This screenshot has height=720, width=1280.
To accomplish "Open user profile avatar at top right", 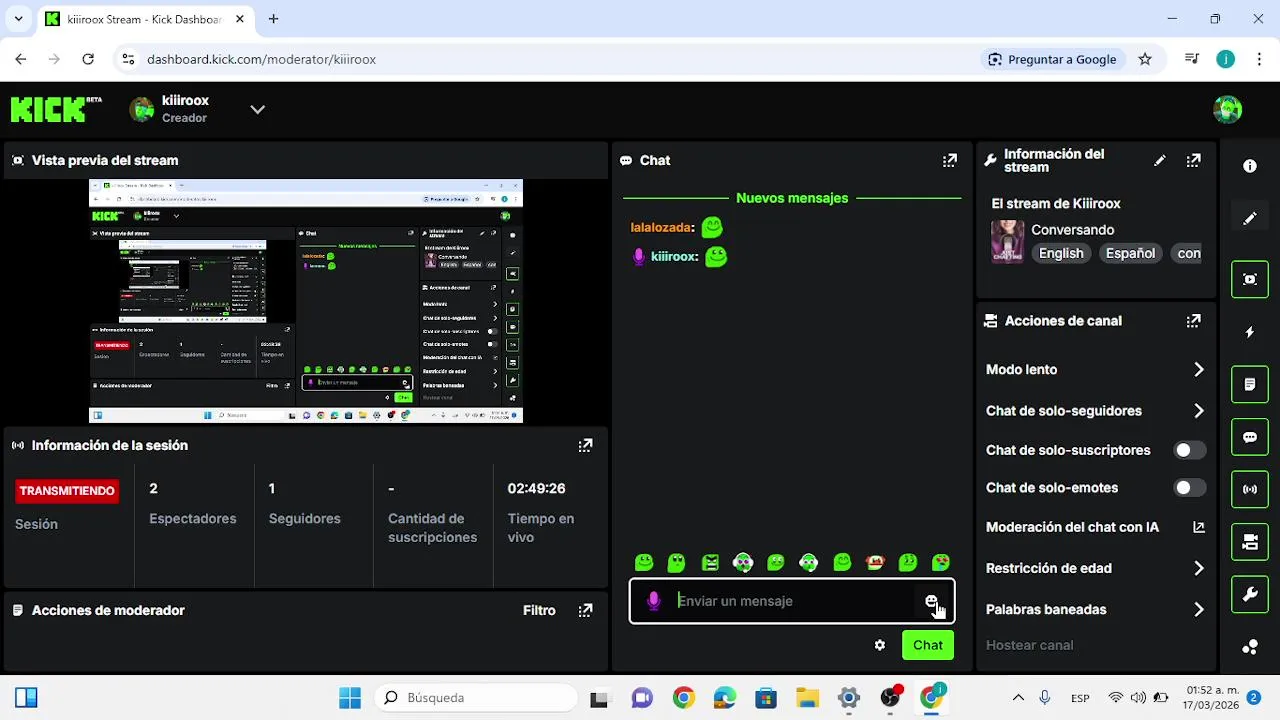I will coord(1227,109).
